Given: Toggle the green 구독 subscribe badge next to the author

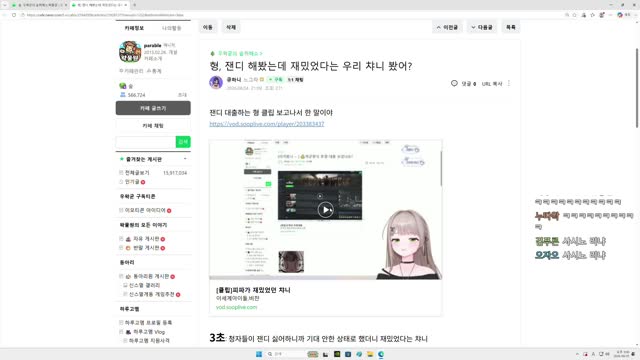Looking at the screenshot, I should click(276, 80).
